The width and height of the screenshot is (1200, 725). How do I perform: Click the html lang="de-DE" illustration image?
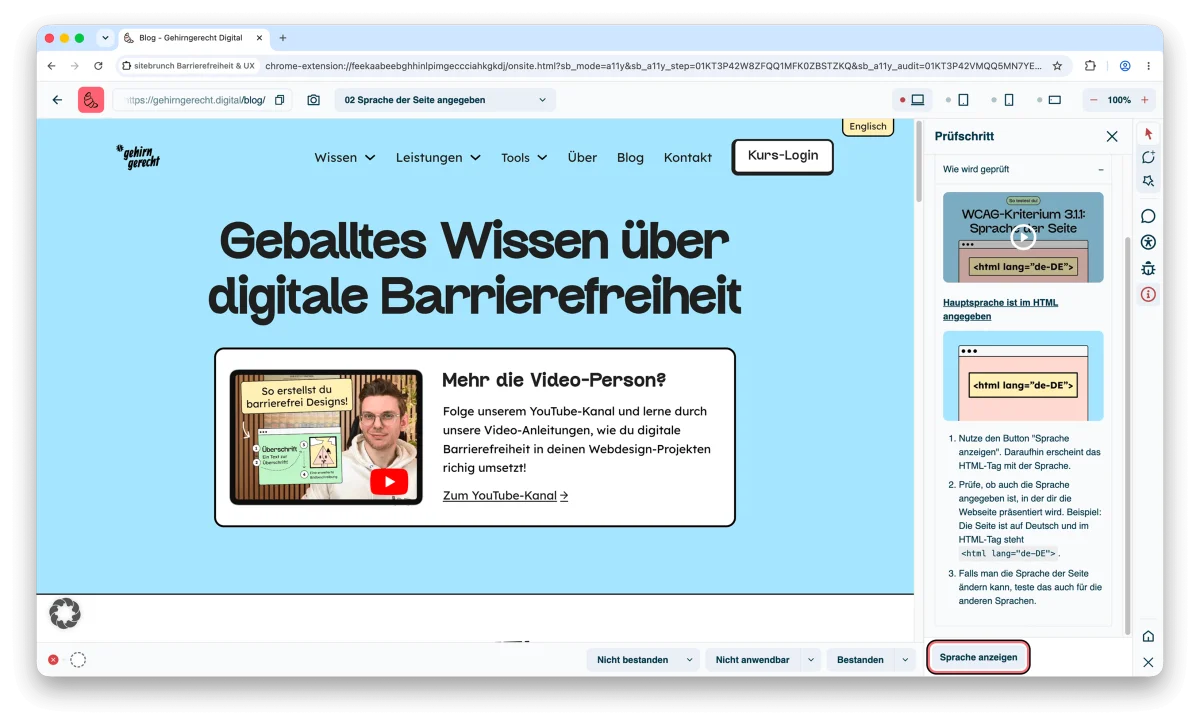[1023, 376]
